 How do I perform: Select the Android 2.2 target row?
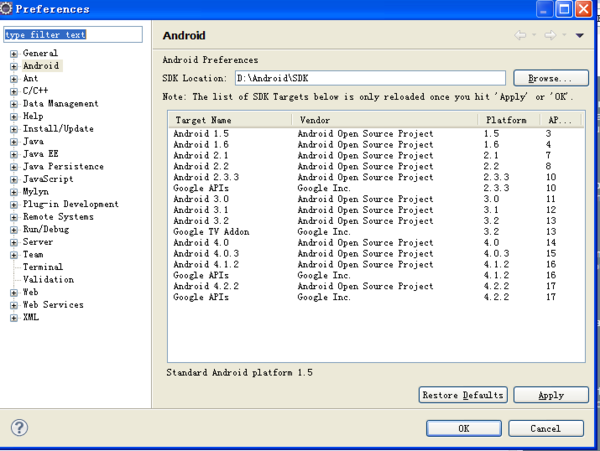click(x=376, y=166)
